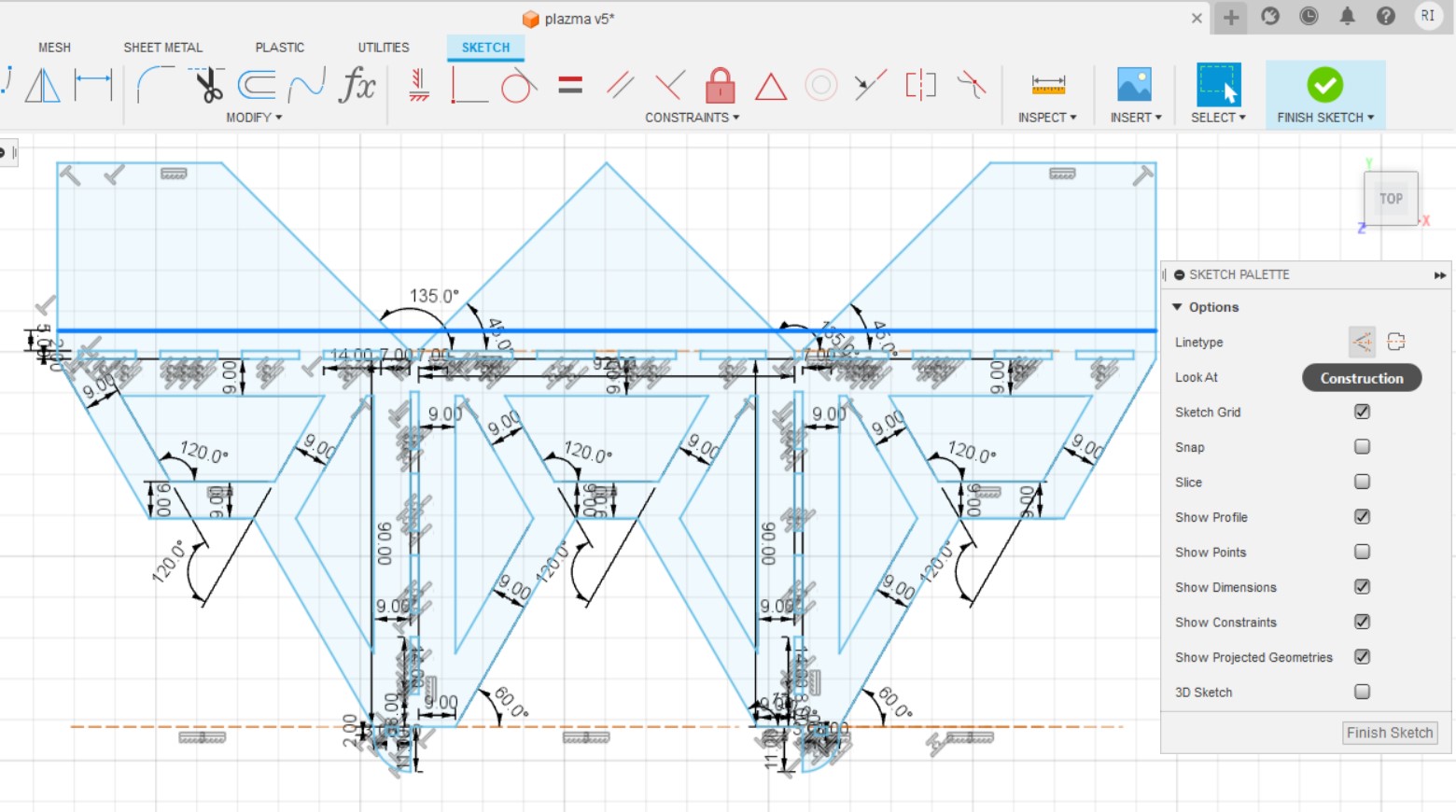Add a new design tab with plus
Screen dimensions: 1456x812
click(x=1231, y=17)
